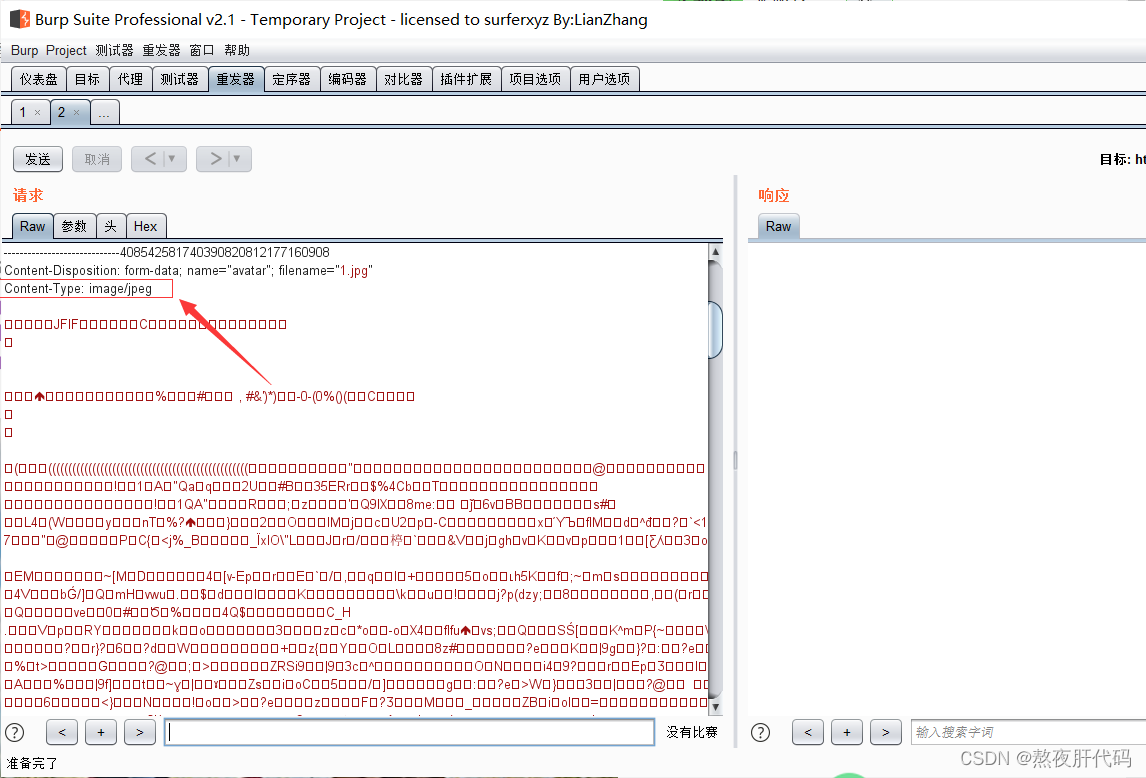The height and width of the screenshot is (778, 1146).
Task: Go to next request search match
Action: point(140,732)
